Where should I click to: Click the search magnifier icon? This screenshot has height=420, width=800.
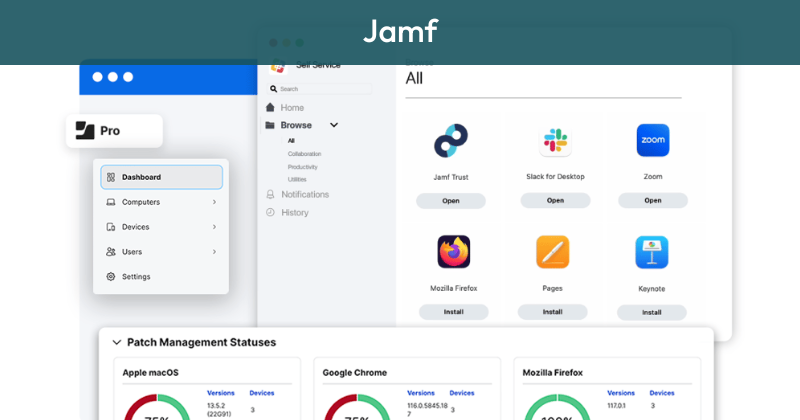tap(273, 89)
